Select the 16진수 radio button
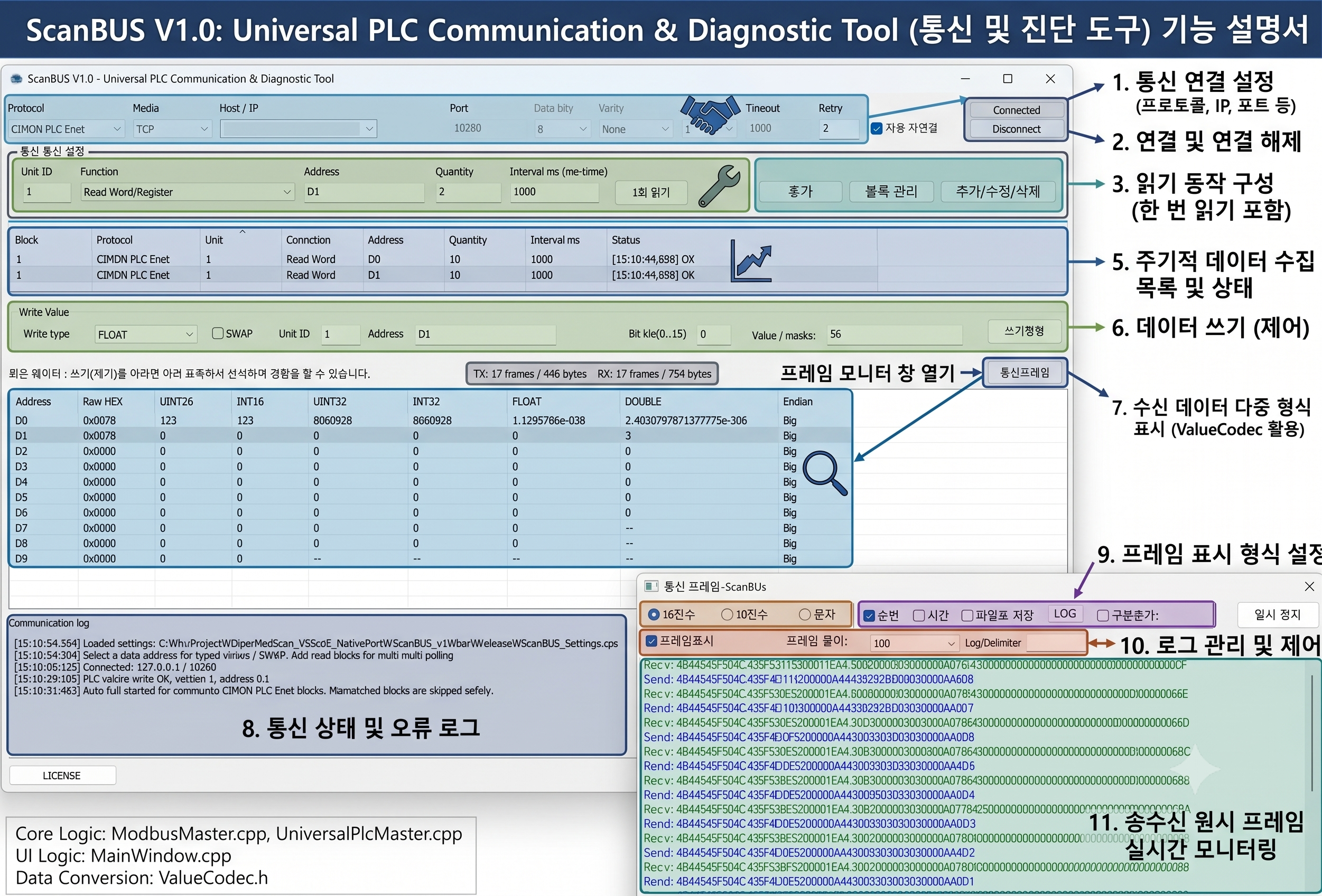This screenshot has width=1322, height=896. pos(654,614)
